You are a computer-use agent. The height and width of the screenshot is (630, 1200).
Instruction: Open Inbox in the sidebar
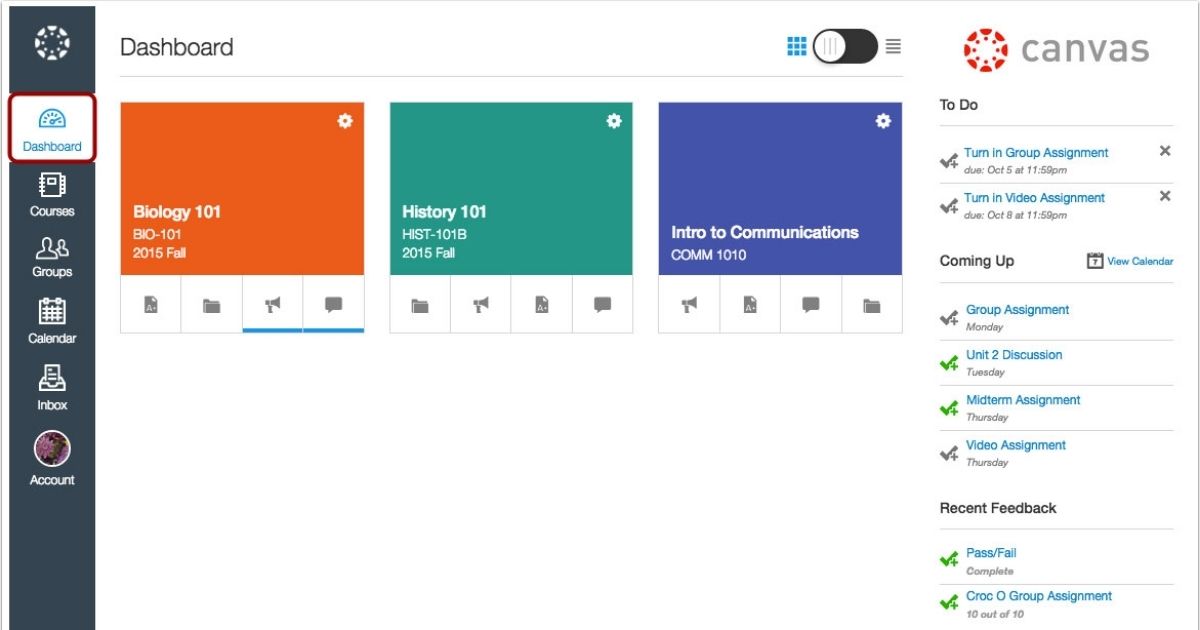tap(52, 387)
